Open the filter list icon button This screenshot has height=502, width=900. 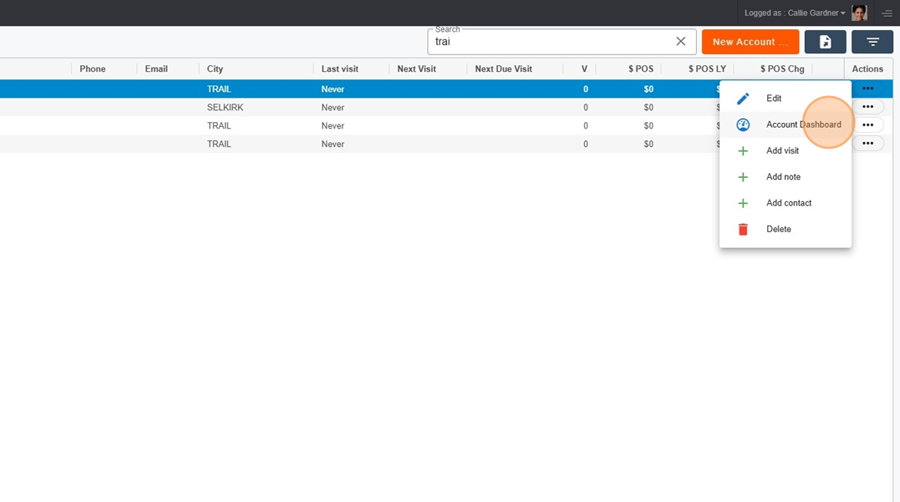tap(872, 42)
